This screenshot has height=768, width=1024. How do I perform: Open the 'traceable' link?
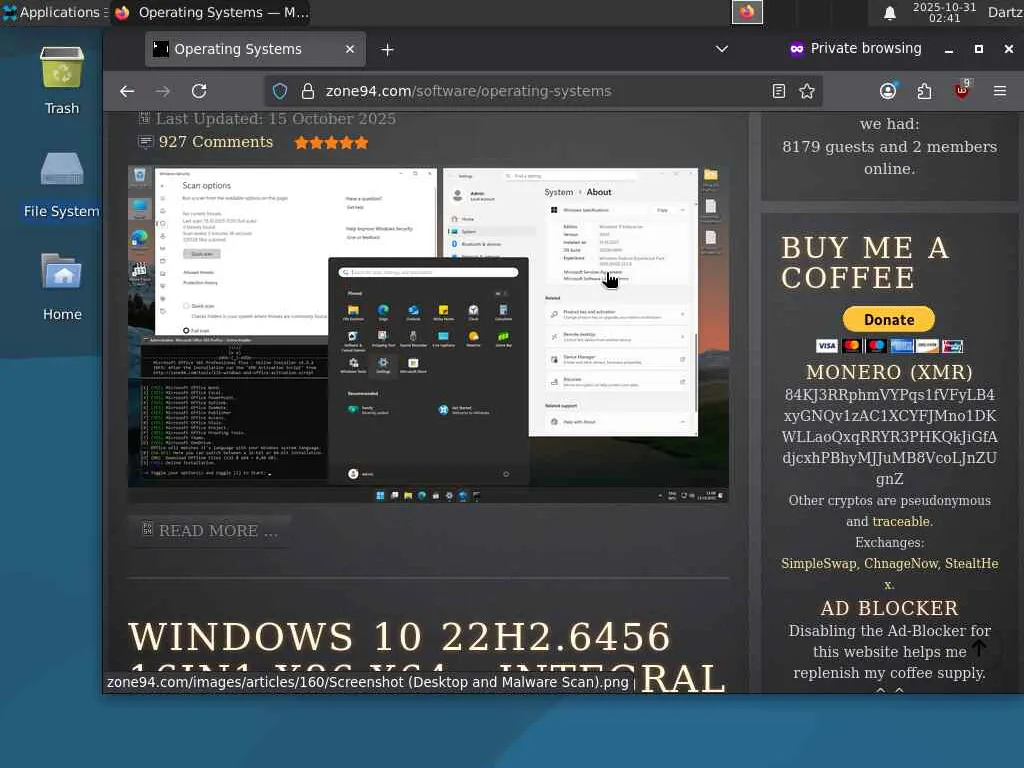(902, 521)
